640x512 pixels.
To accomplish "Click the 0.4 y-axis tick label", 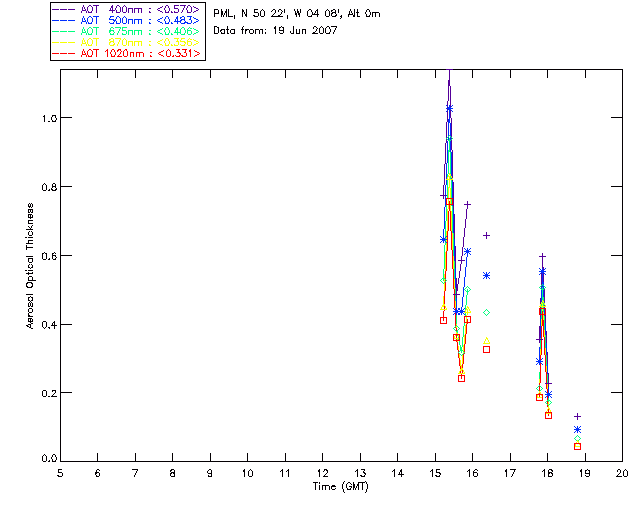I will pyautogui.click(x=49, y=325).
